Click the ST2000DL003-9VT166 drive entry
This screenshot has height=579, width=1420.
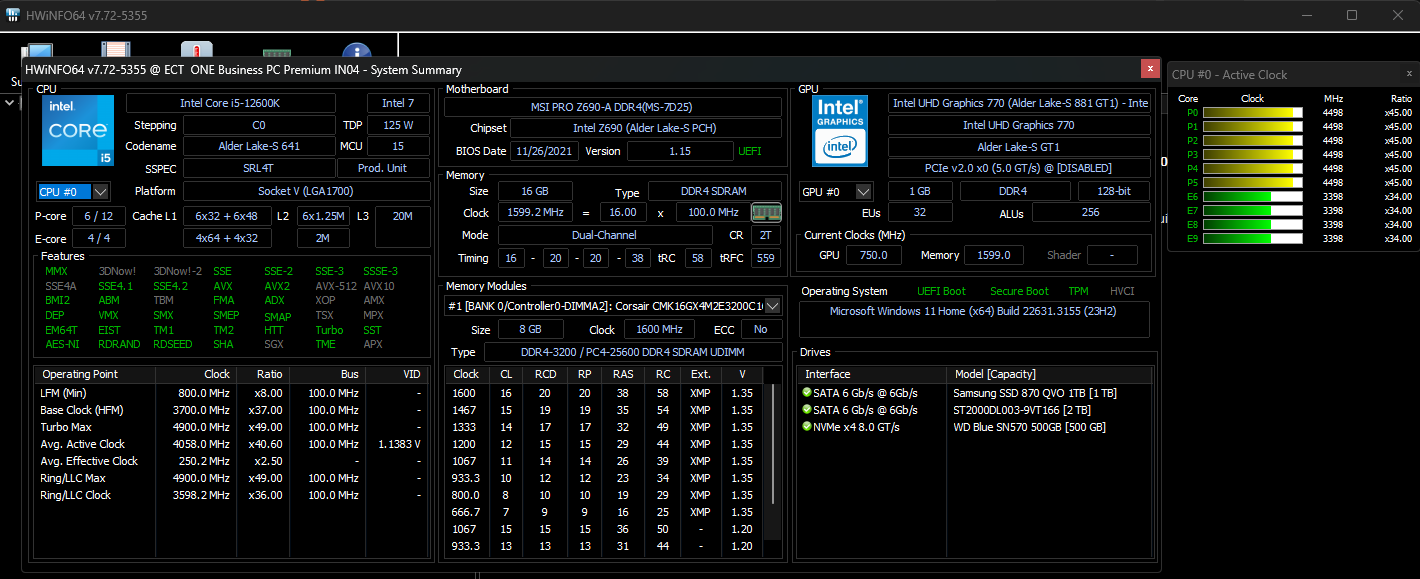[x=1021, y=410]
